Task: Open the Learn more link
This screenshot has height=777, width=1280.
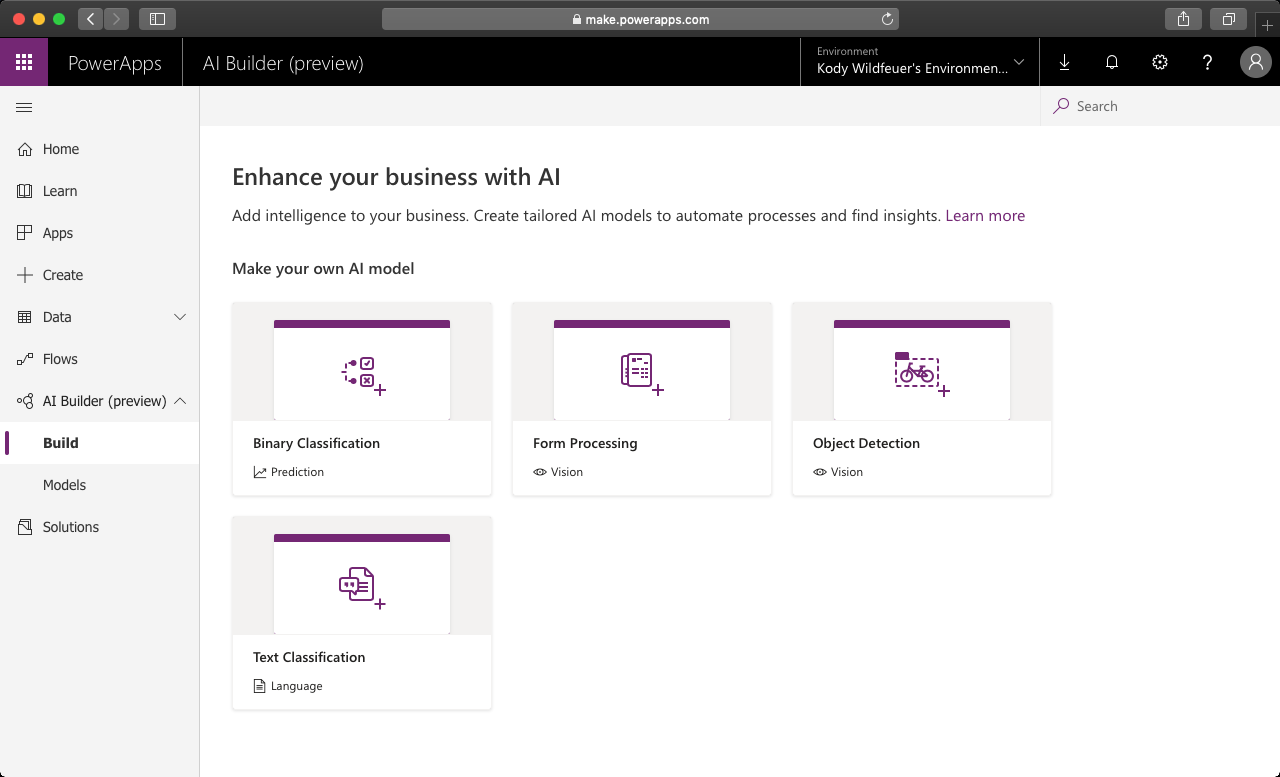Action: pos(985,215)
